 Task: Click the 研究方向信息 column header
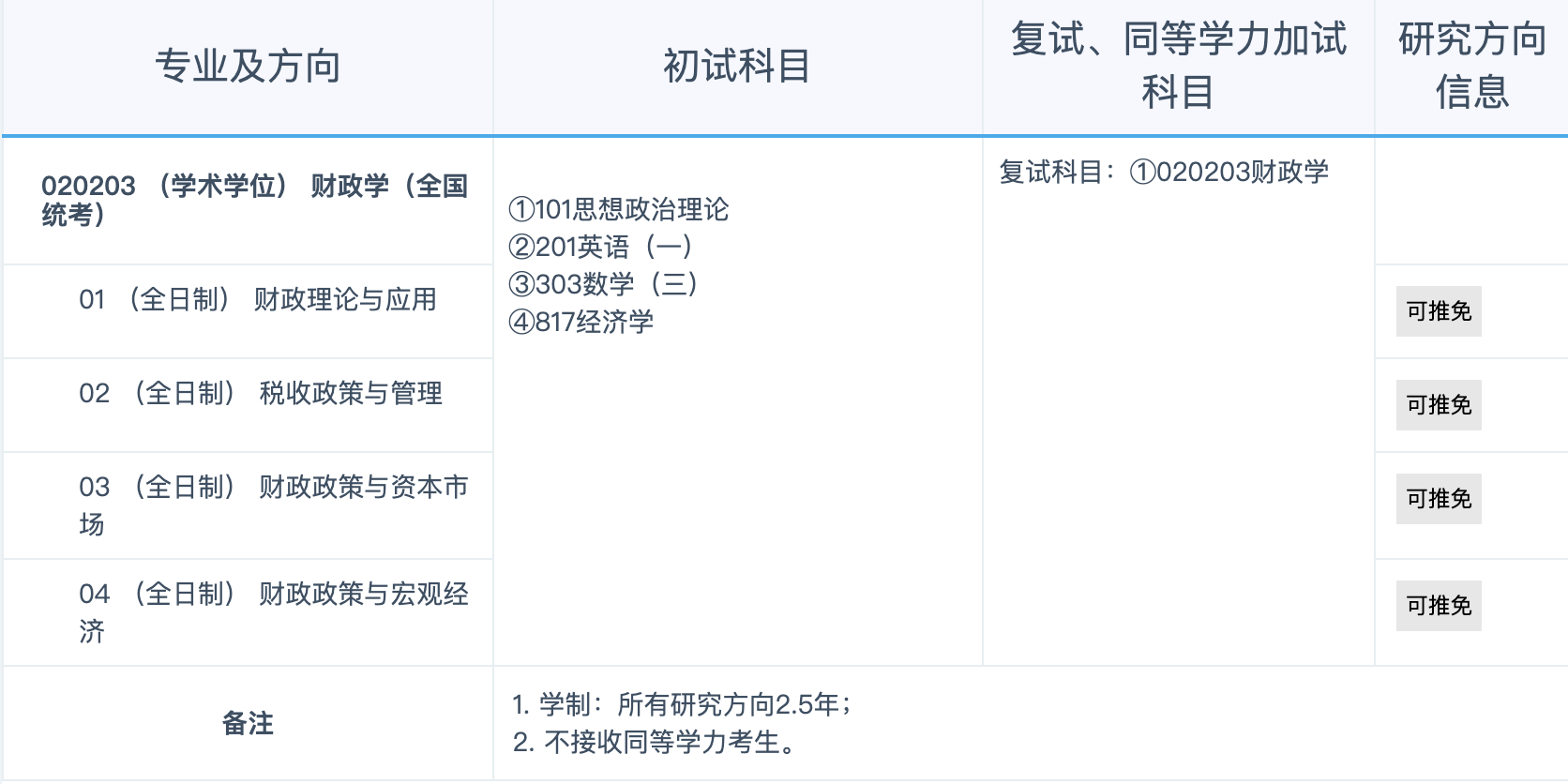pyautogui.click(x=1471, y=66)
